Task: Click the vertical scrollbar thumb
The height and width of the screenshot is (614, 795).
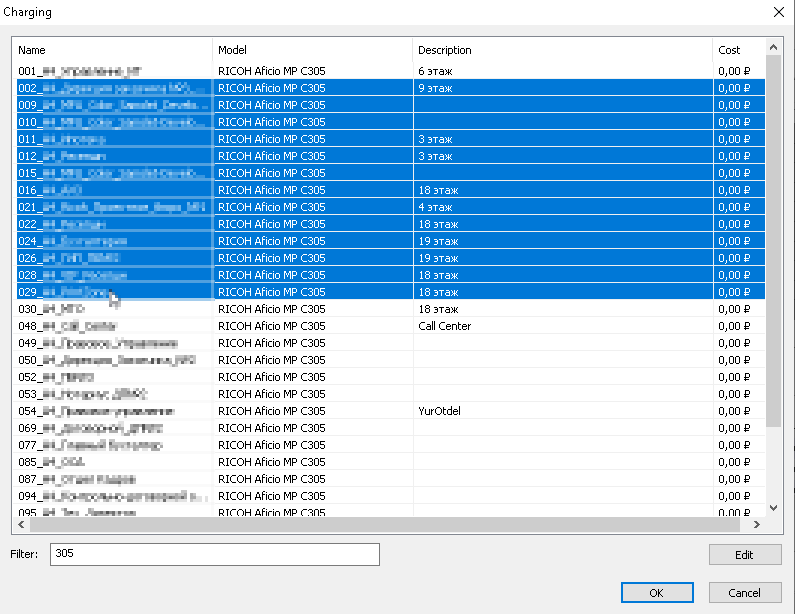Action: click(773, 240)
